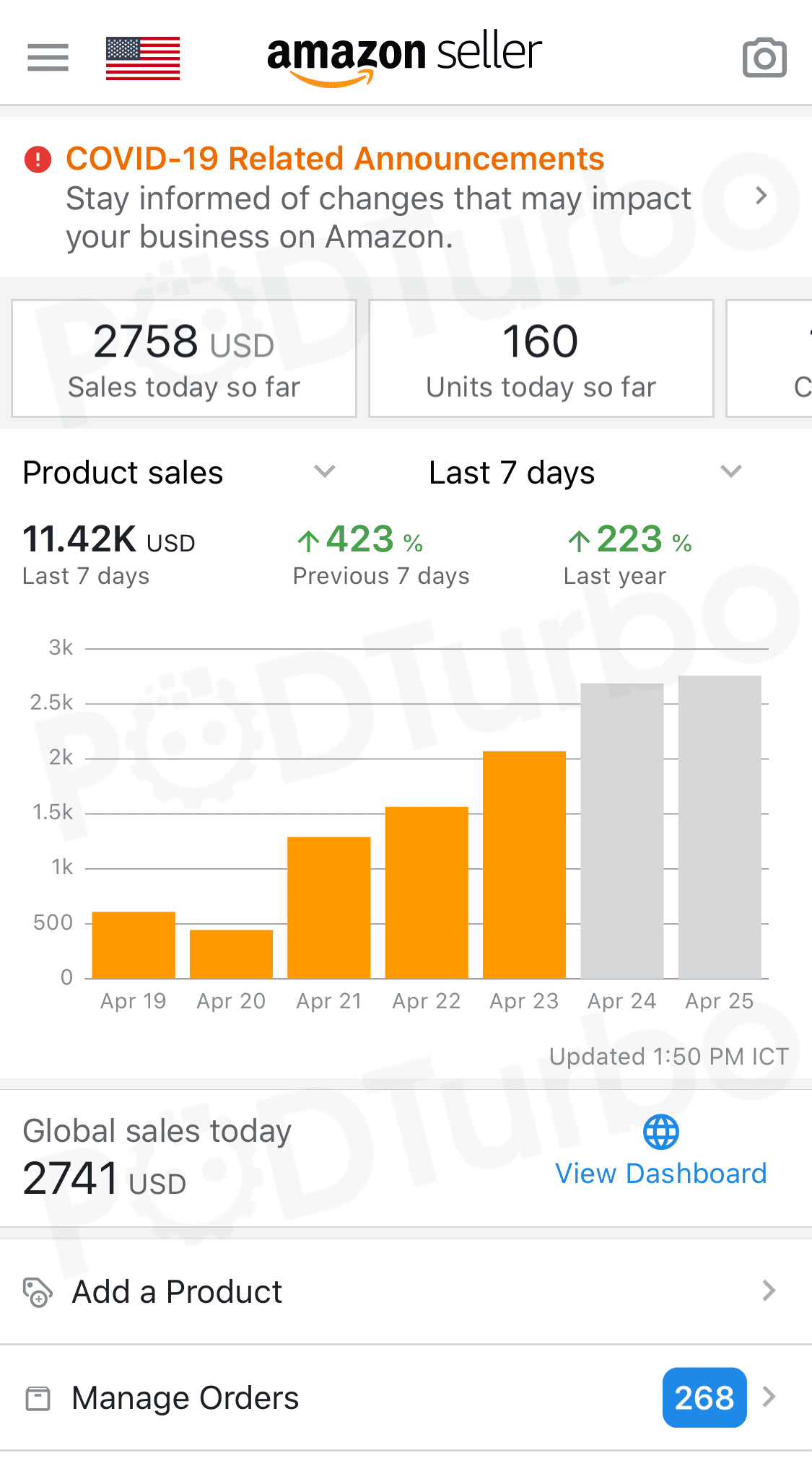Click the globe icon above View Dashboard

point(660,1132)
